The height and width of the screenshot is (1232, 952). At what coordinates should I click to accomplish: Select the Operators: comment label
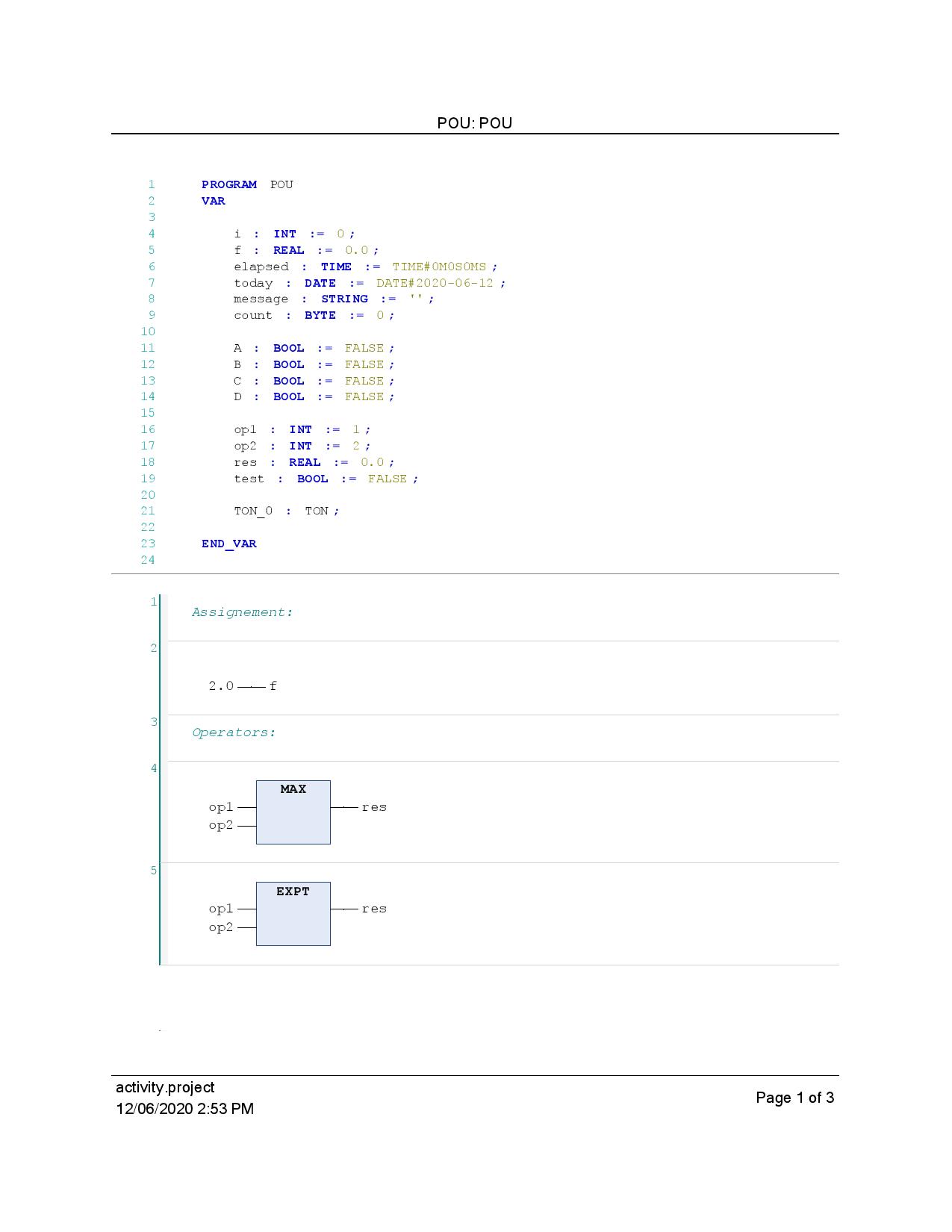234,732
